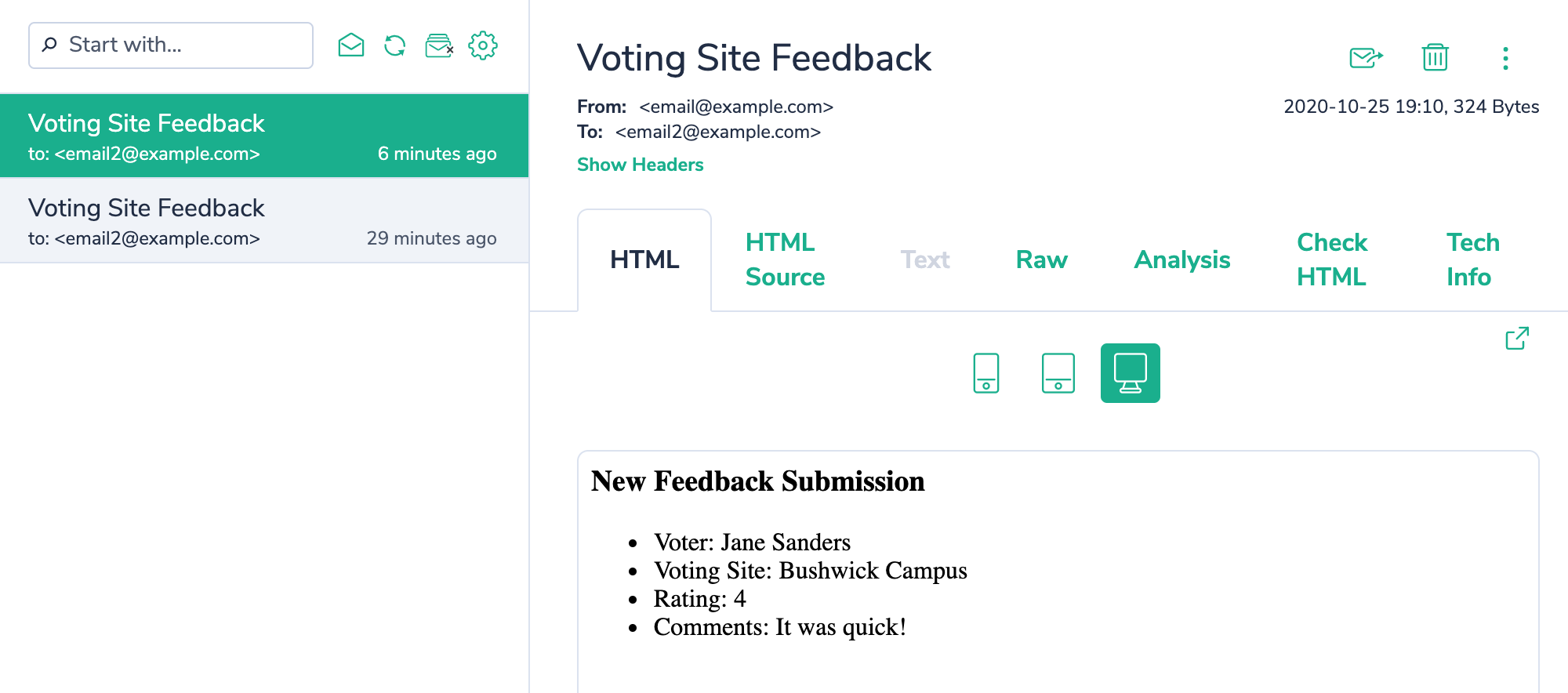Click the search field to start typing
This screenshot has height=693, width=1568.
click(x=169, y=45)
